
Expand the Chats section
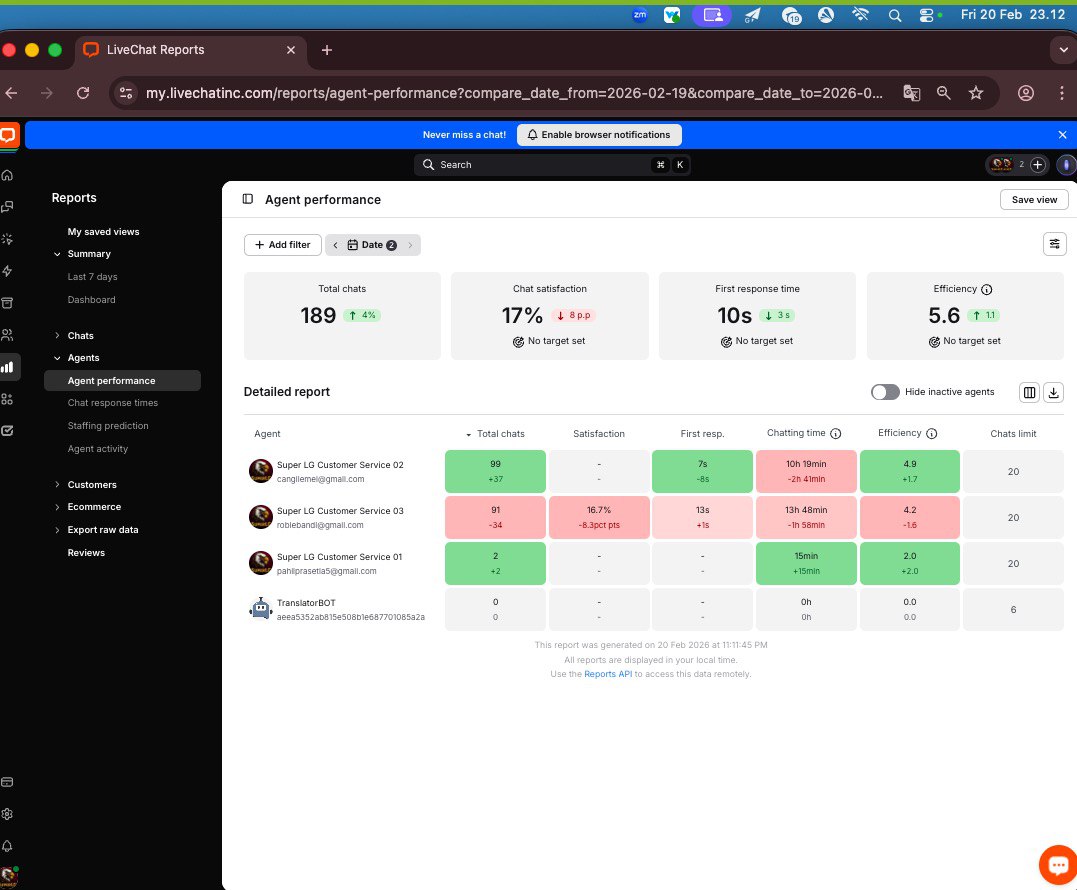(x=57, y=336)
